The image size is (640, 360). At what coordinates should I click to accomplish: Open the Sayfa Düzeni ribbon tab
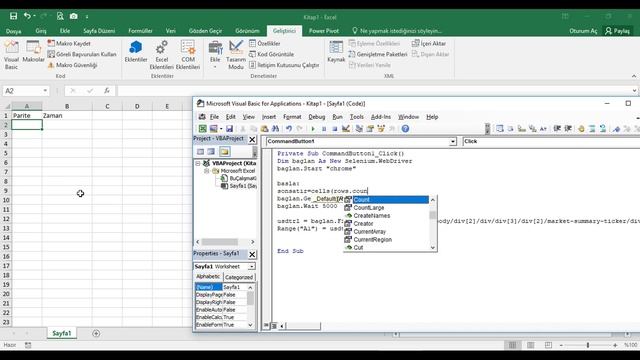point(99,31)
